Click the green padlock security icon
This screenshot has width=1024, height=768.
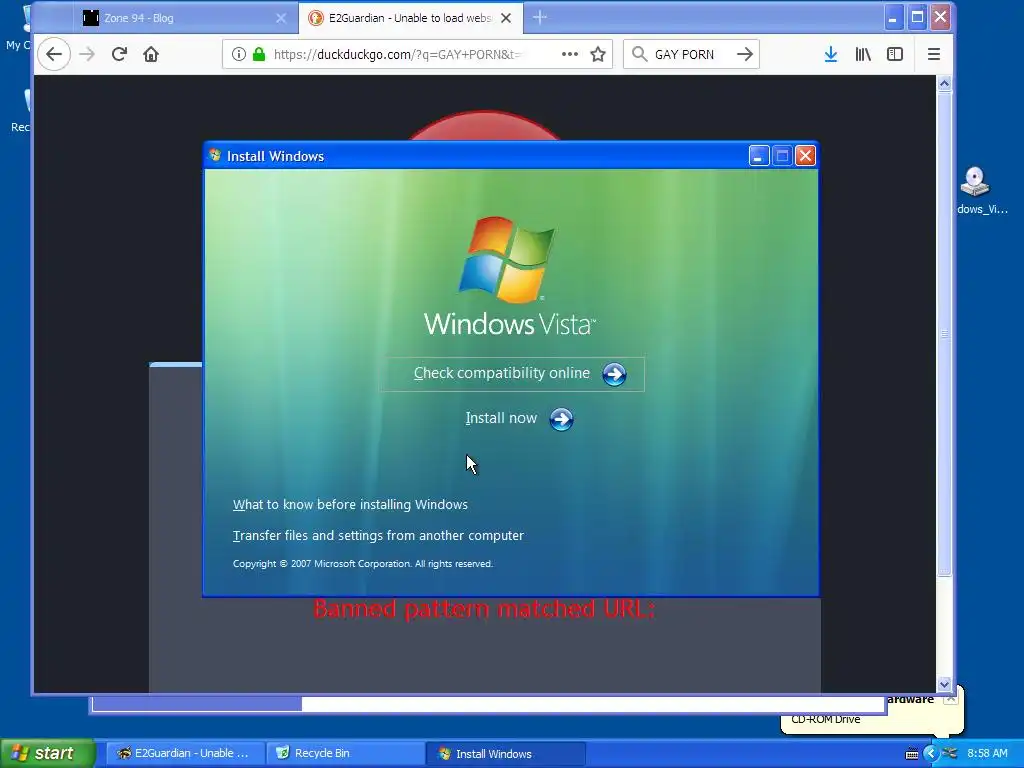click(x=259, y=54)
